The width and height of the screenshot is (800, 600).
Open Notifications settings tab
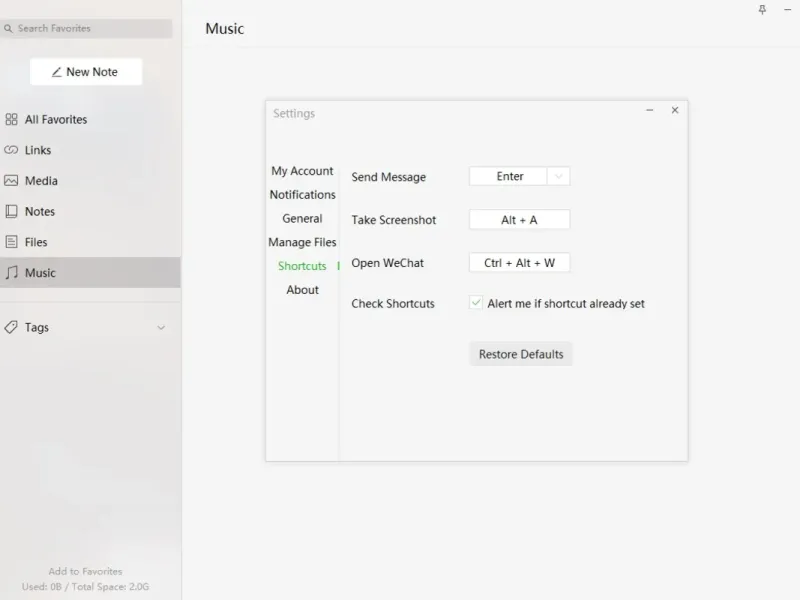303,195
